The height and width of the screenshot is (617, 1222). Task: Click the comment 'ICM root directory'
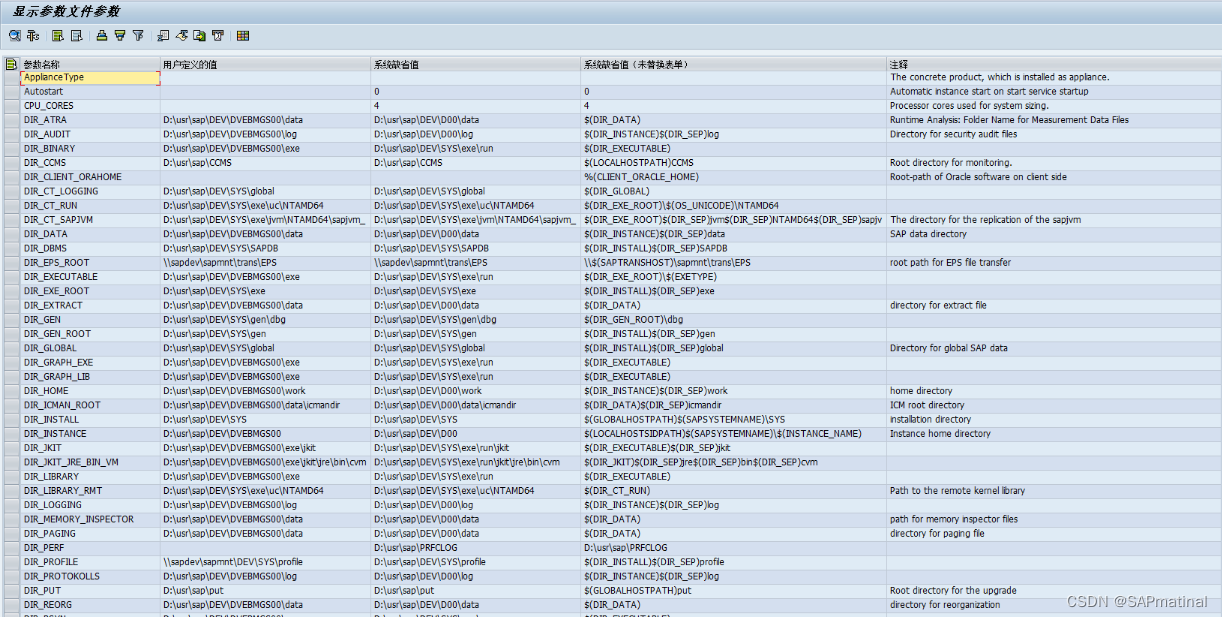pos(927,405)
